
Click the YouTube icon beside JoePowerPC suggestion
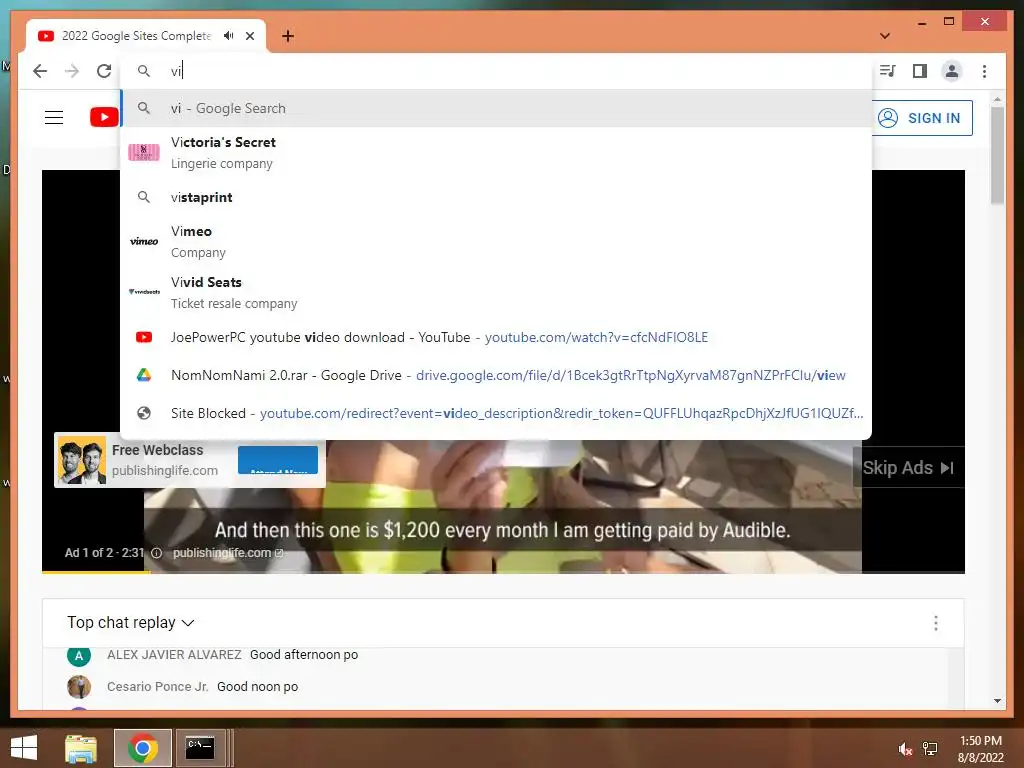(x=144, y=338)
